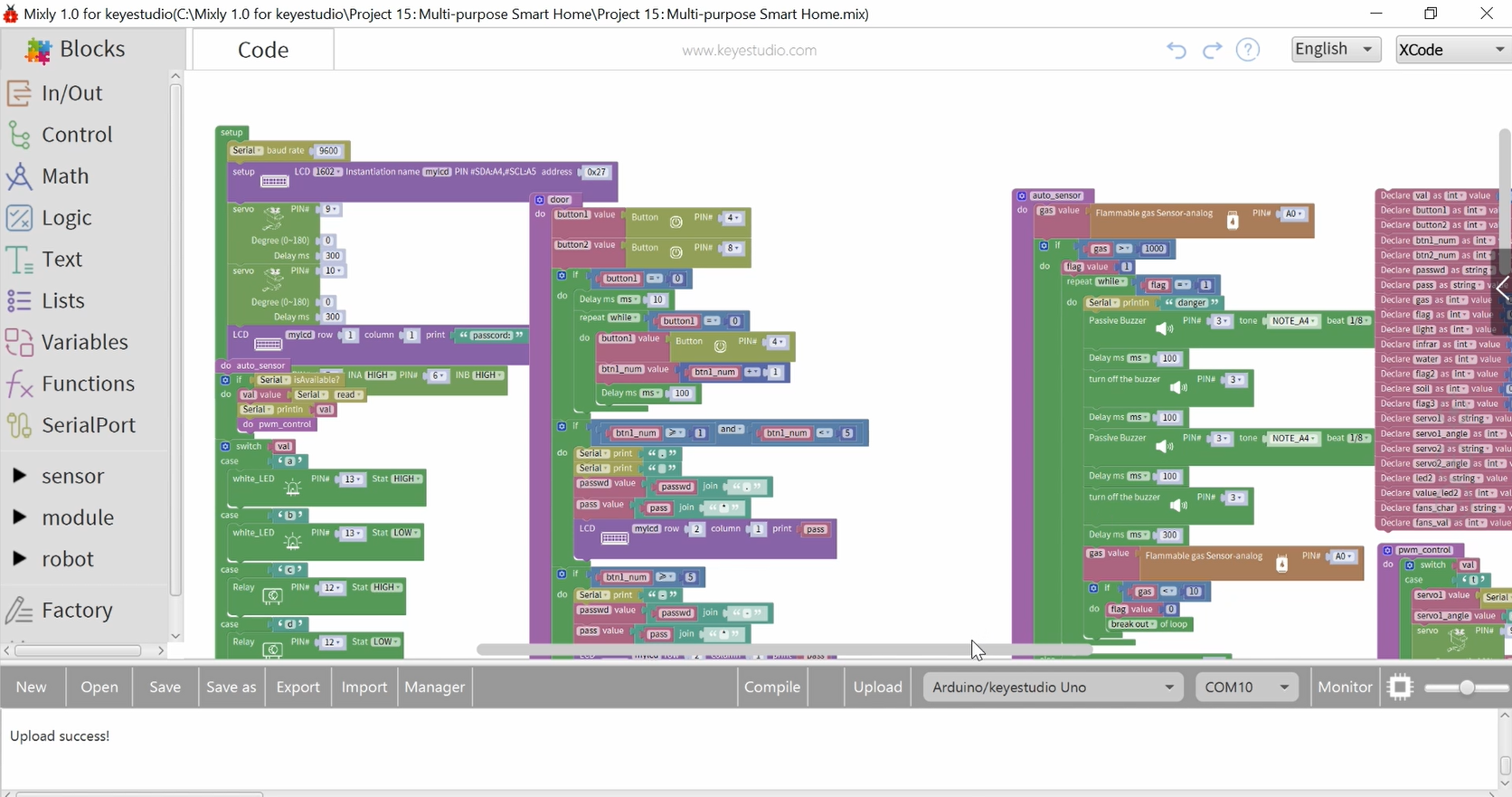Image resolution: width=1512 pixels, height=797 pixels.
Task: Switch to the Code tab
Action: (x=262, y=50)
